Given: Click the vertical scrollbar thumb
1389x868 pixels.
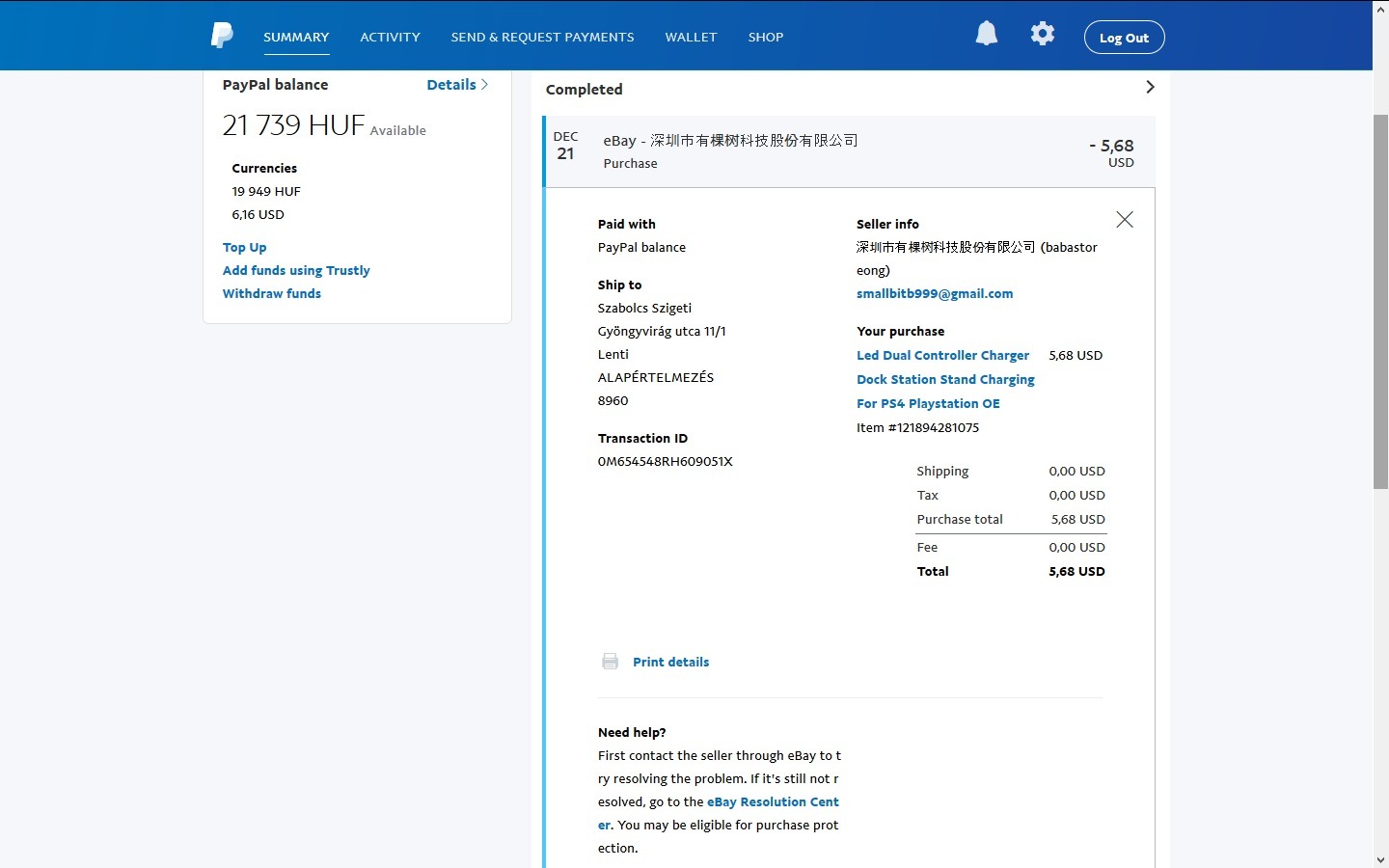Looking at the screenshot, I should 1380,302.
